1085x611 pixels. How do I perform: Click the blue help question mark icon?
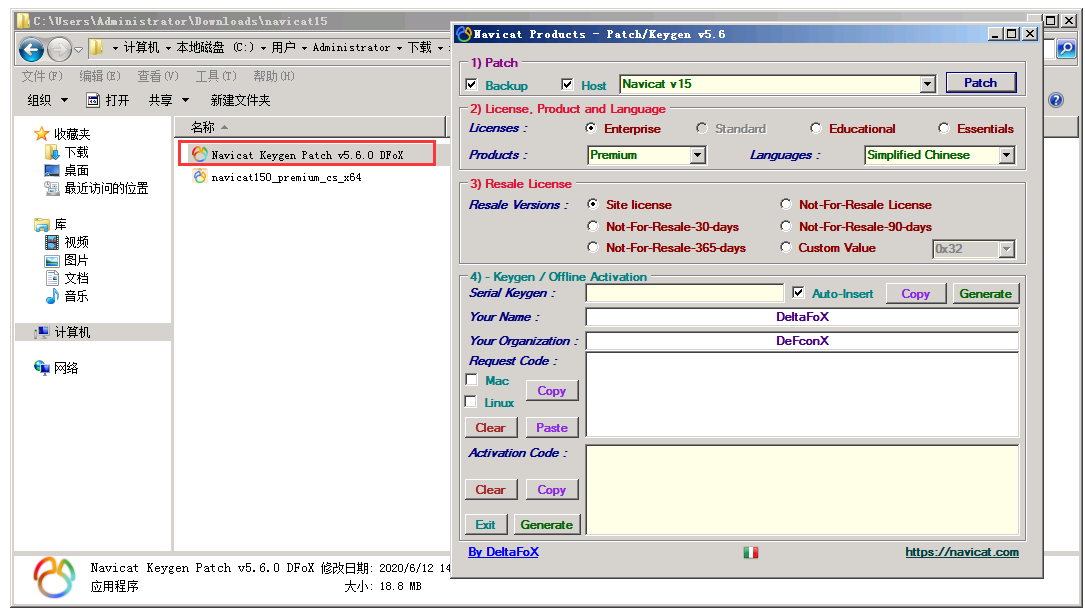click(1056, 100)
